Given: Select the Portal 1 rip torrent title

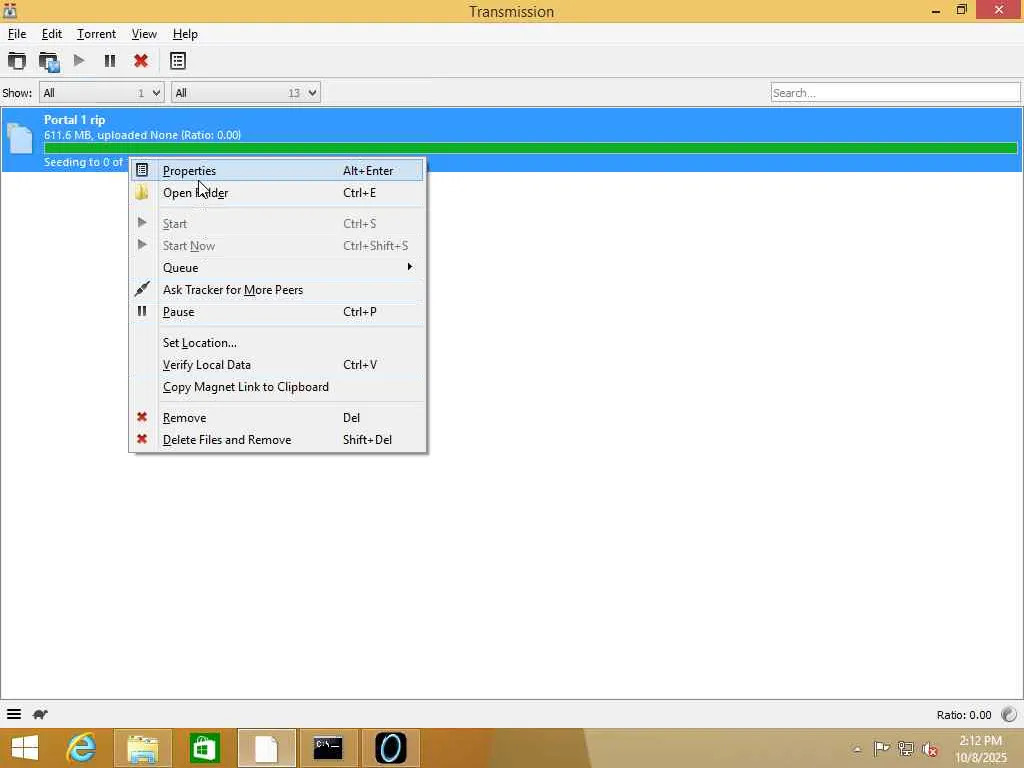Looking at the screenshot, I should point(74,120).
